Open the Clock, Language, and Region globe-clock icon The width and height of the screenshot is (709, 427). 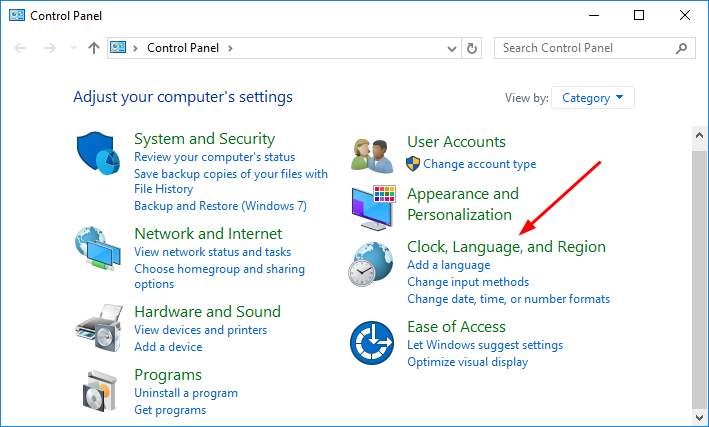point(371,264)
